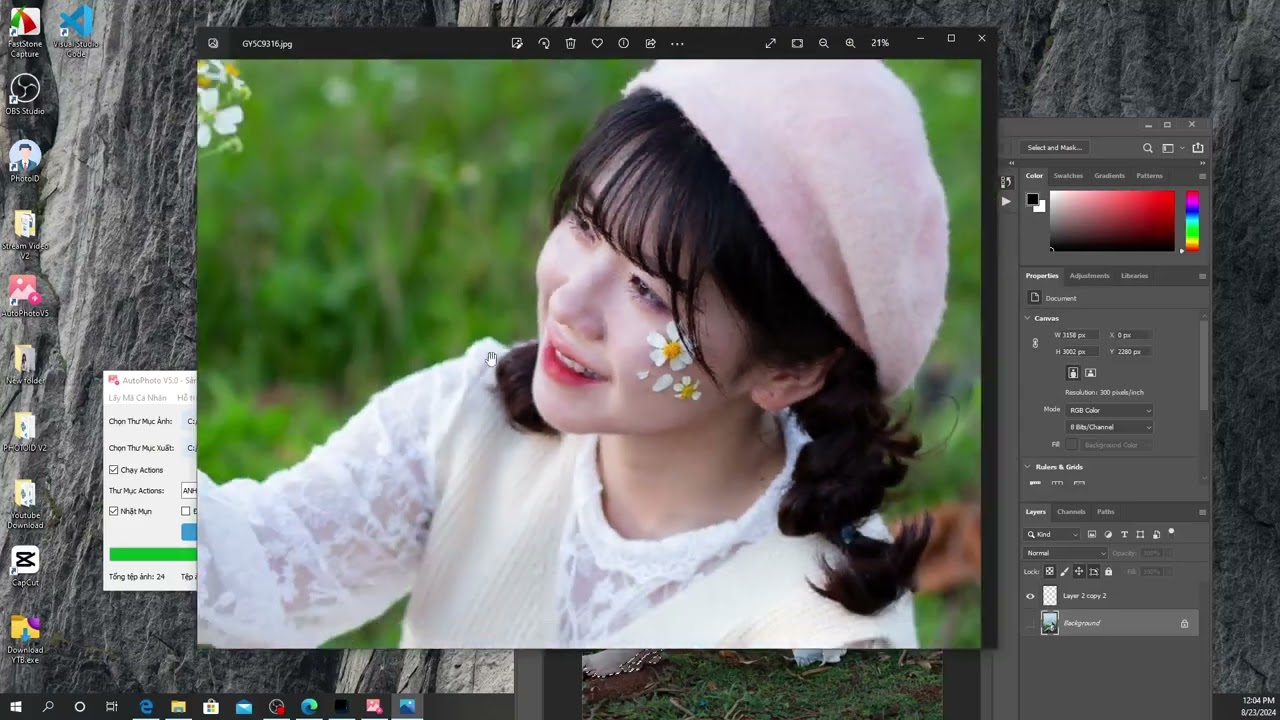1280x720 pixels.
Task: Collapse the Canvas section
Action: tap(1027, 318)
